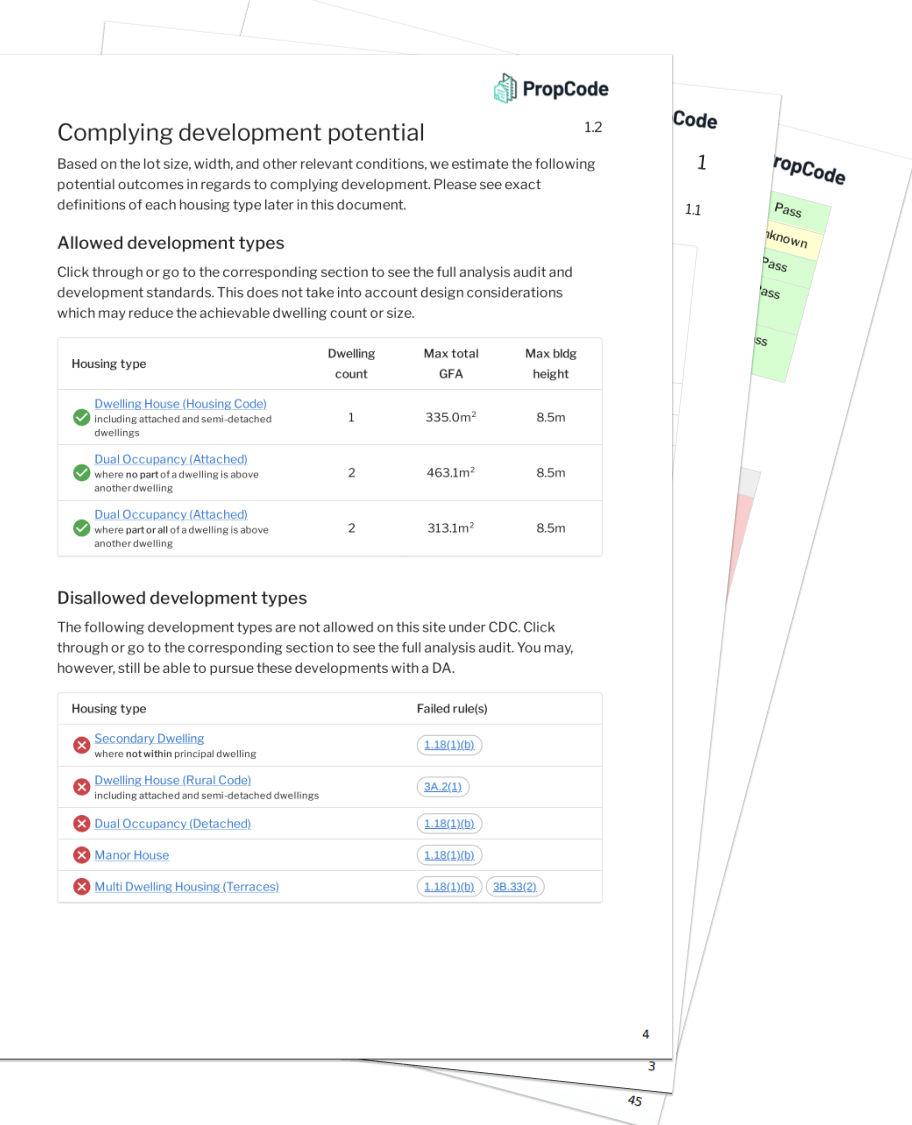Click the red X beside Dwelling House (Rural Code)
Viewport: 912px width, 1125px height.
click(81, 786)
